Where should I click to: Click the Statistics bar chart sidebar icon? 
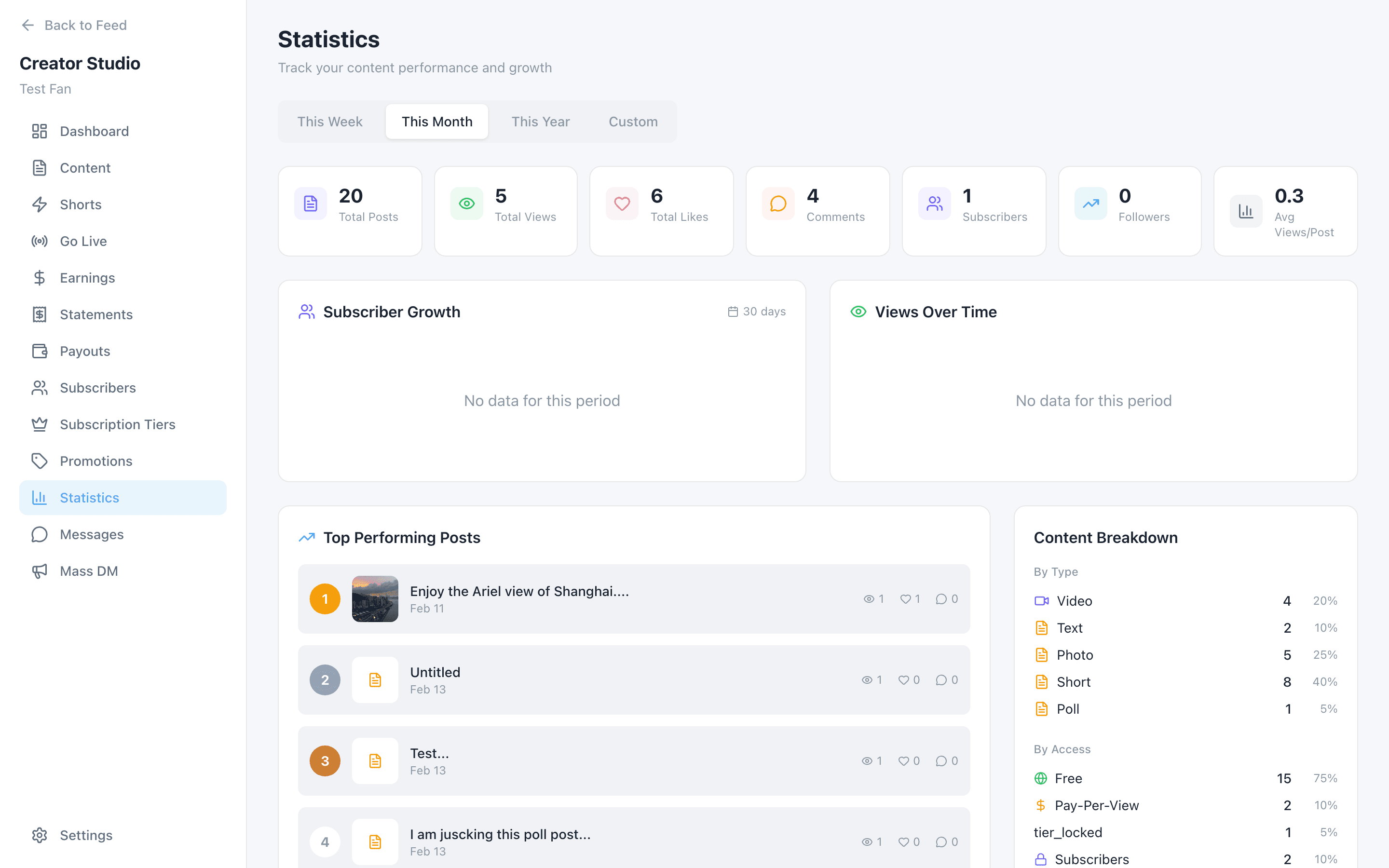pyautogui.click(x=39, y=498)
